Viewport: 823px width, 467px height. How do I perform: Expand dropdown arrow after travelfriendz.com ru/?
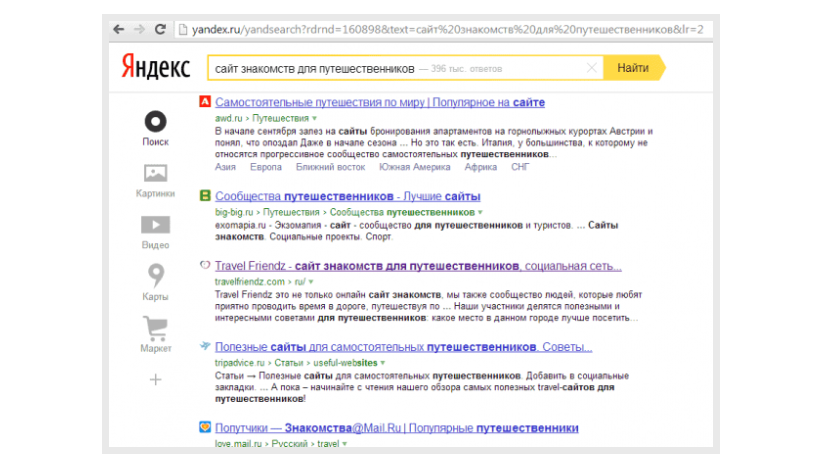(x=311, y=282)
